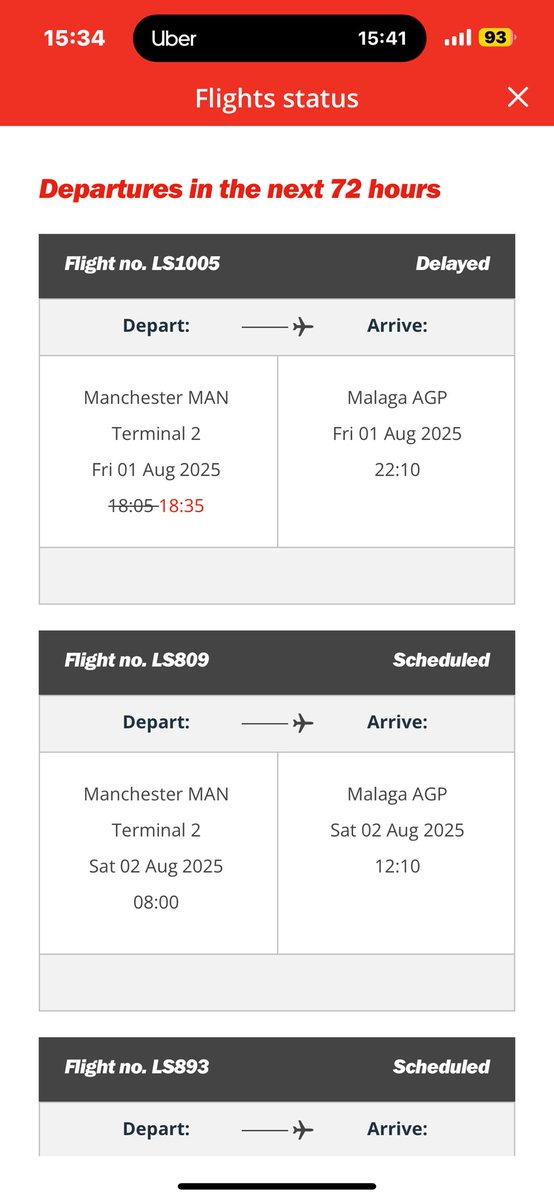Viewport: 554px width, 1200px height.
Task: Tap the Uber live activity pill
Action: pyautogui.click(x=276, y=38)
